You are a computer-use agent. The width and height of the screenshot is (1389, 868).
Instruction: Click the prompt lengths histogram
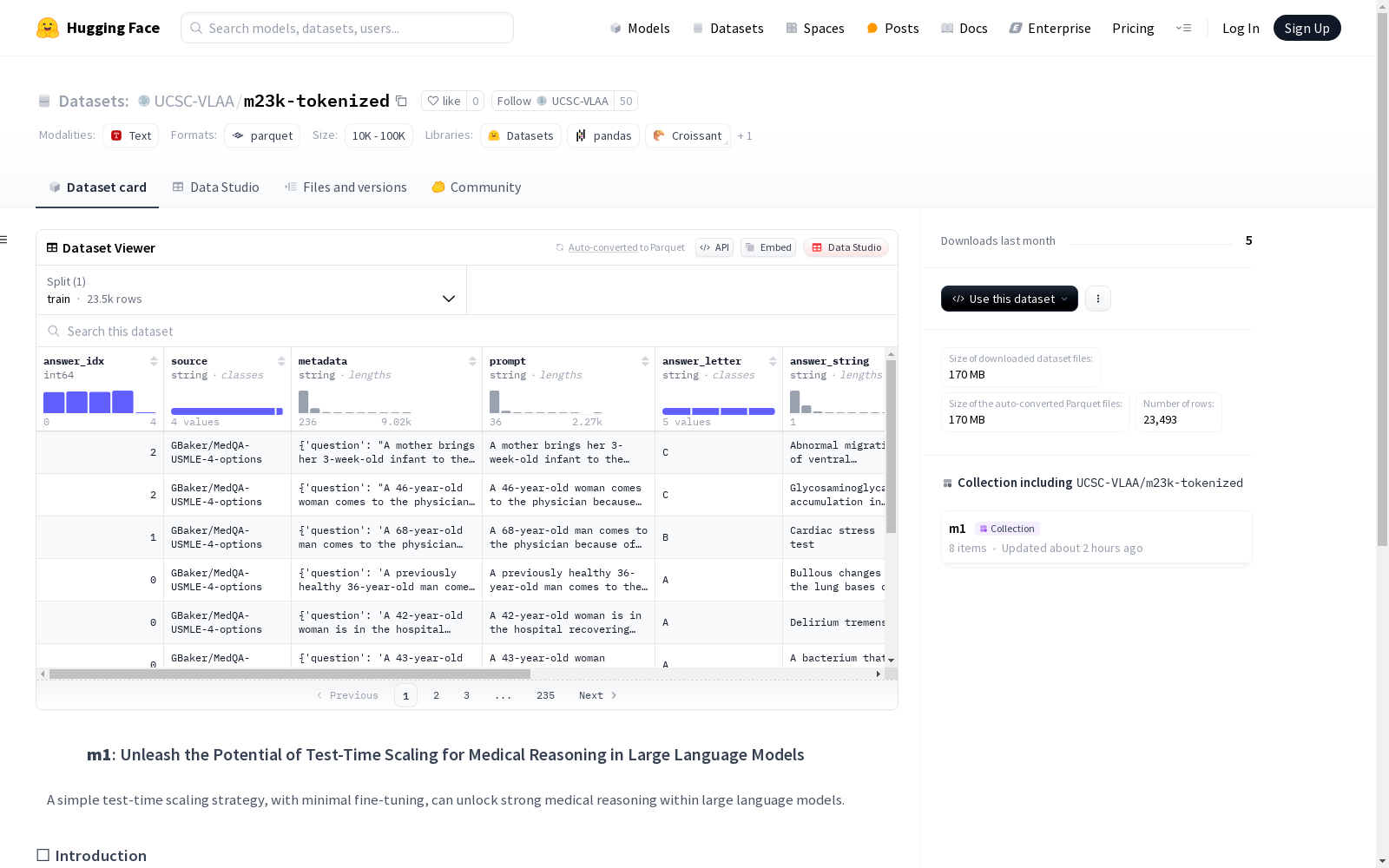click(x=546, y=402)
